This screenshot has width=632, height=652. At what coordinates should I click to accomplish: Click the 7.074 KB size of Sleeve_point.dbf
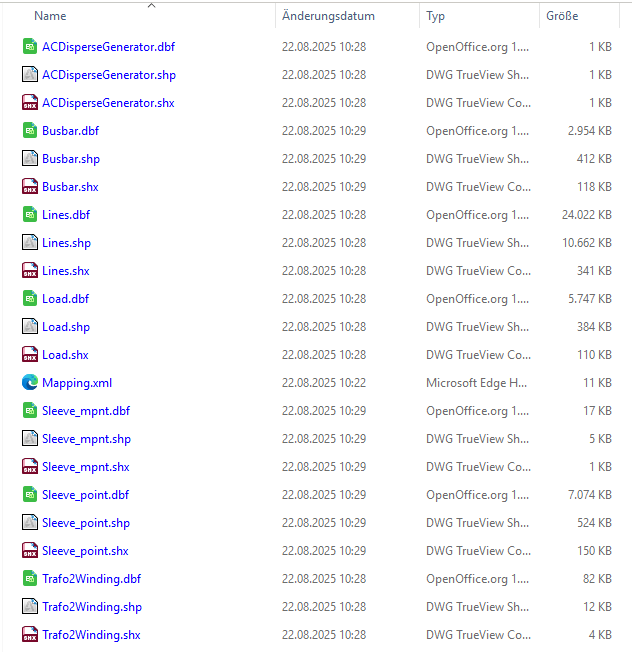(x=590, y=494)
